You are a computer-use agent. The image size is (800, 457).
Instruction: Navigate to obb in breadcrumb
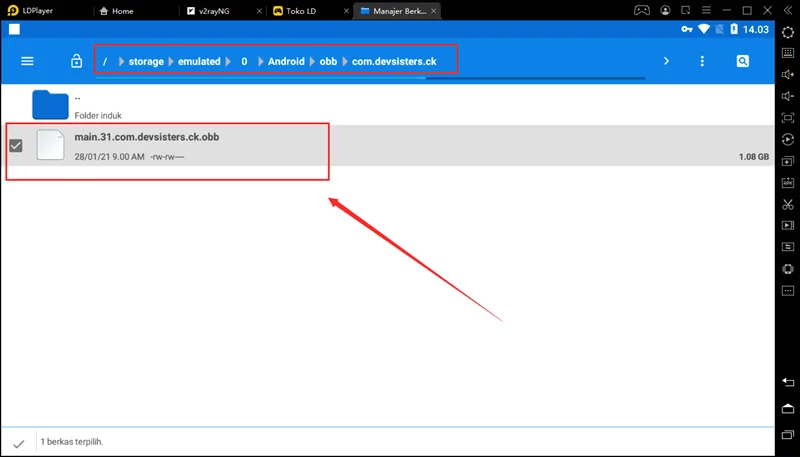point(328,61)
